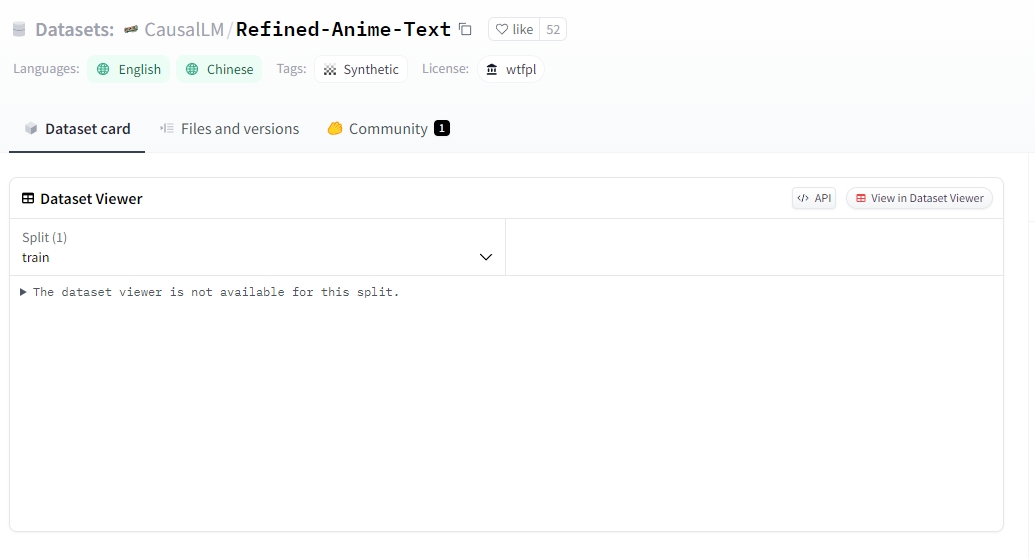Click the Community badge count 1
The image size is (1035, 558).
pos(442,128)
